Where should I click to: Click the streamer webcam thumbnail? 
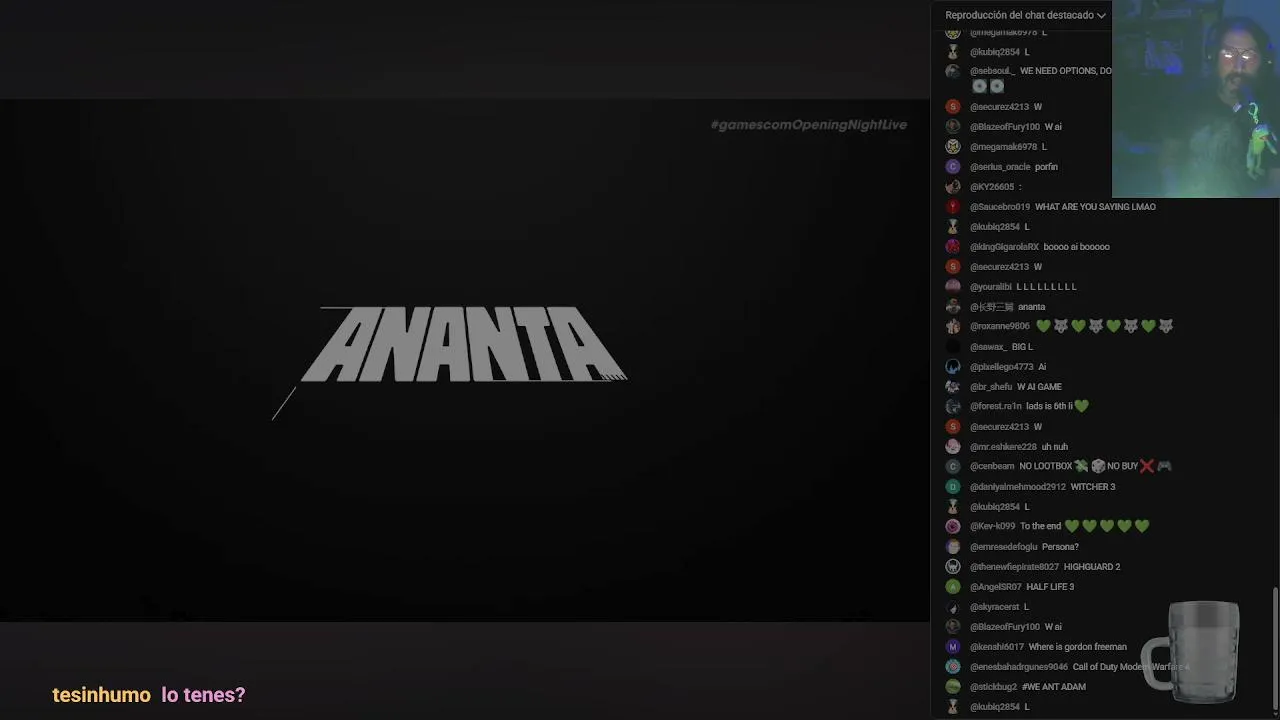[1196, 99]
